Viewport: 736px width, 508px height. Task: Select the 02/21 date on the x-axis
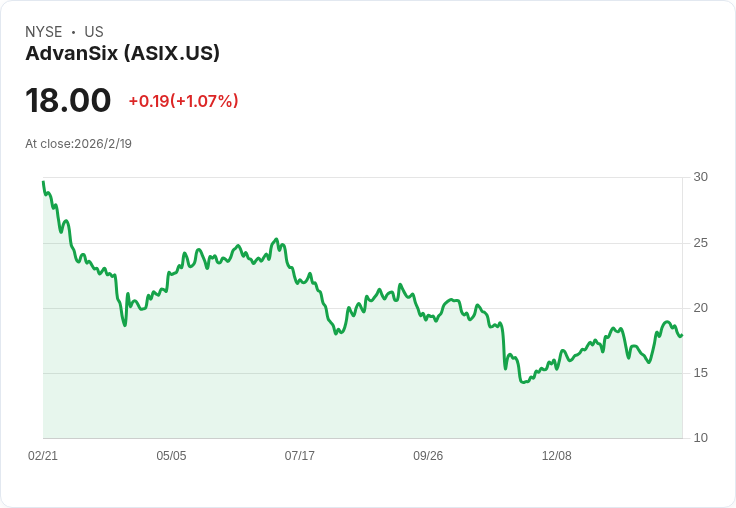[x=43, y=456]
